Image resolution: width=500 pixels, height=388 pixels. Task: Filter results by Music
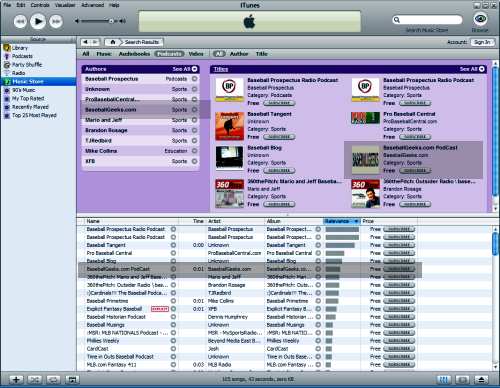[104, 54]
